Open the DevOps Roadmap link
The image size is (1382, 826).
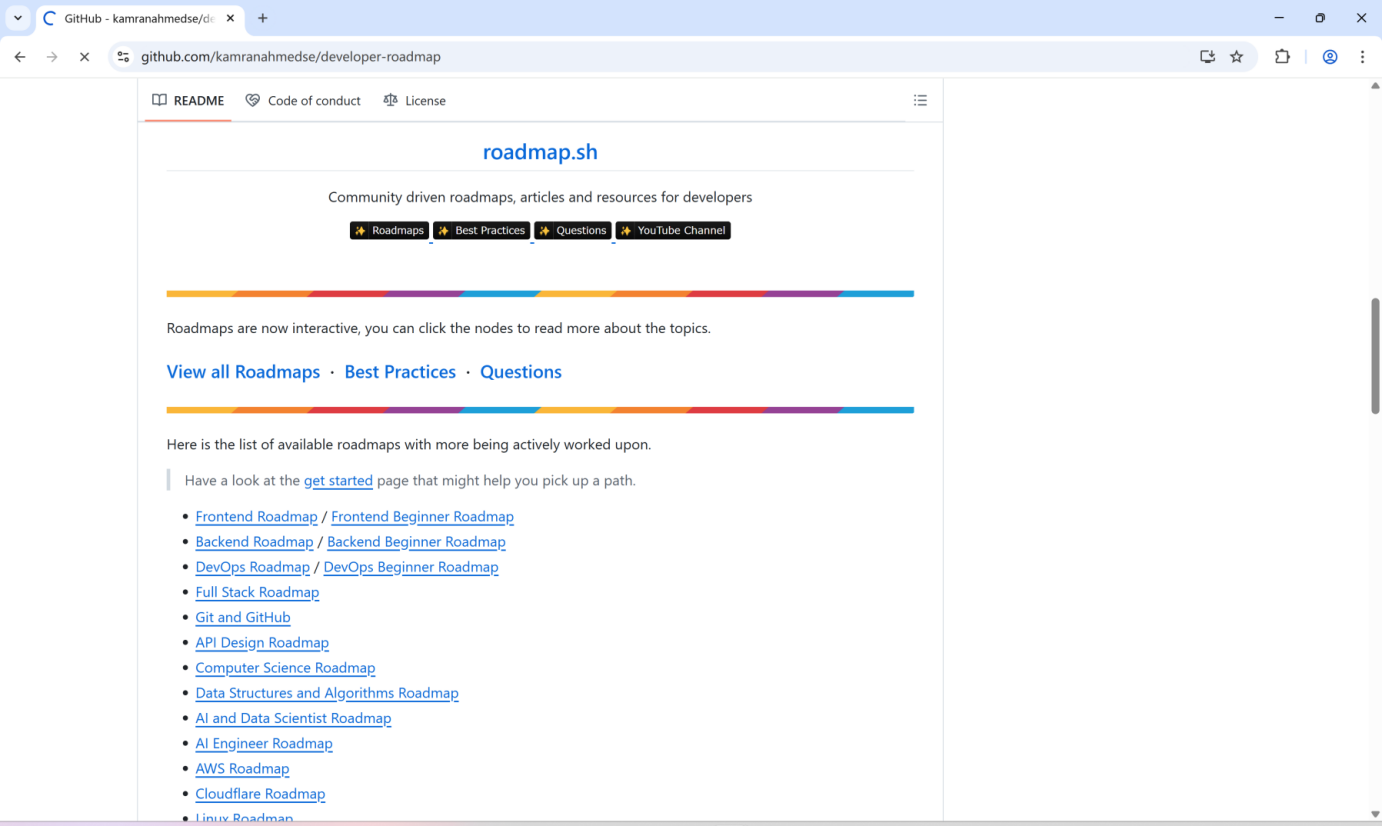252,567
